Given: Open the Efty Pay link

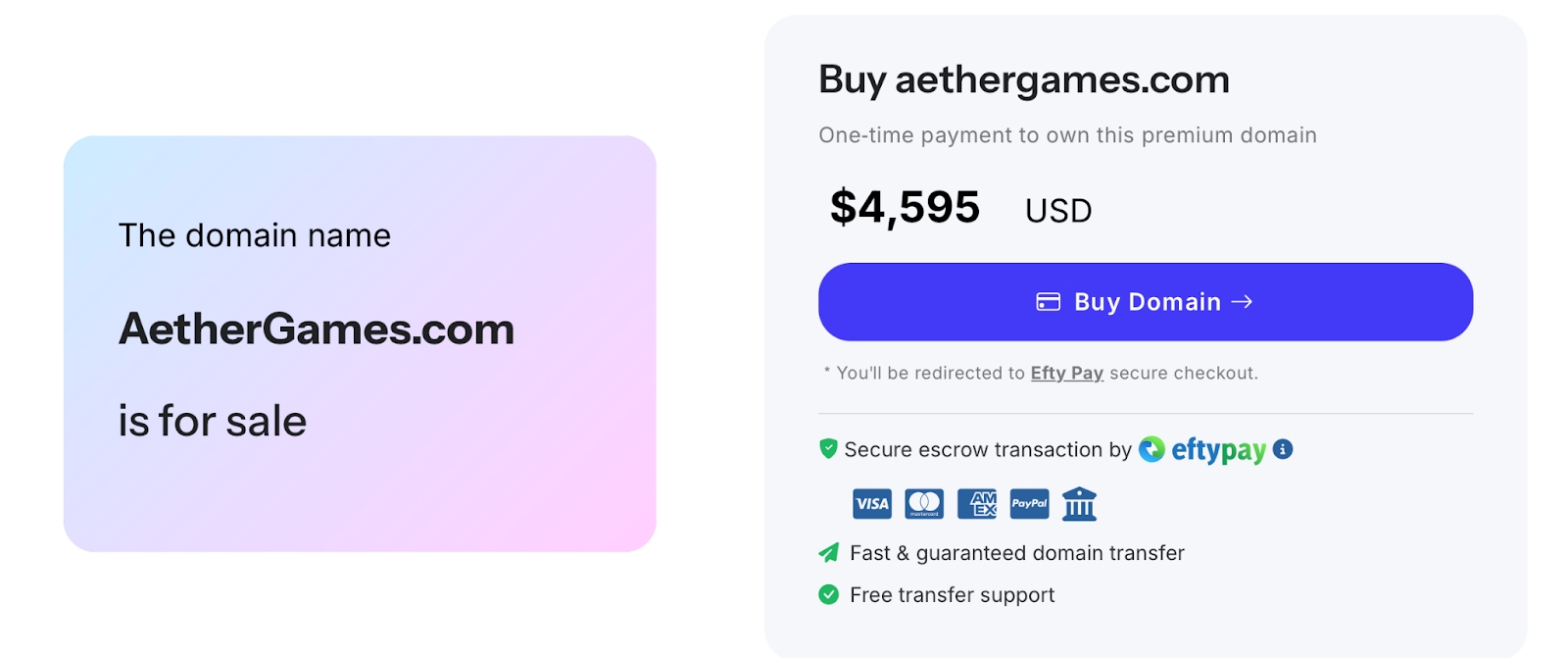Looking at the screenshot, I should (1066, 374).
